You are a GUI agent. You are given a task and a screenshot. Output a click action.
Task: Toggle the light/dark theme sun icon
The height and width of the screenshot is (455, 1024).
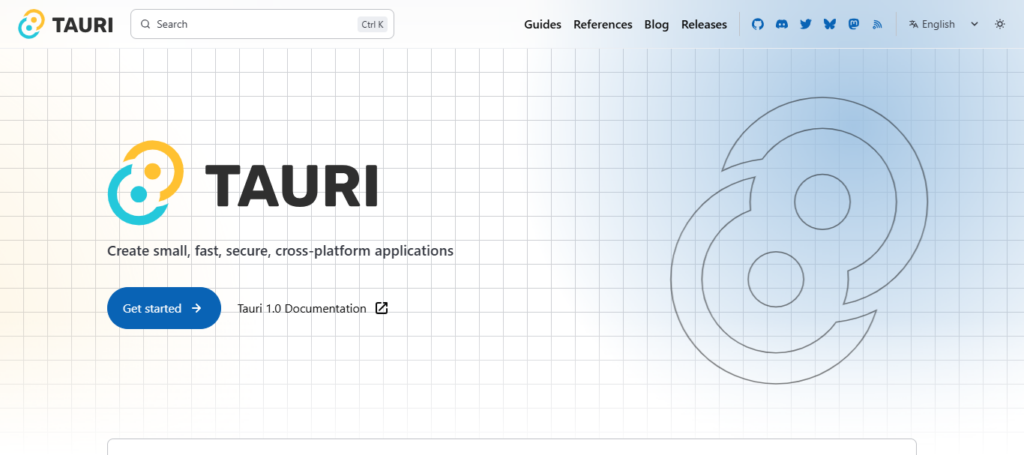(x=999, y=24)
